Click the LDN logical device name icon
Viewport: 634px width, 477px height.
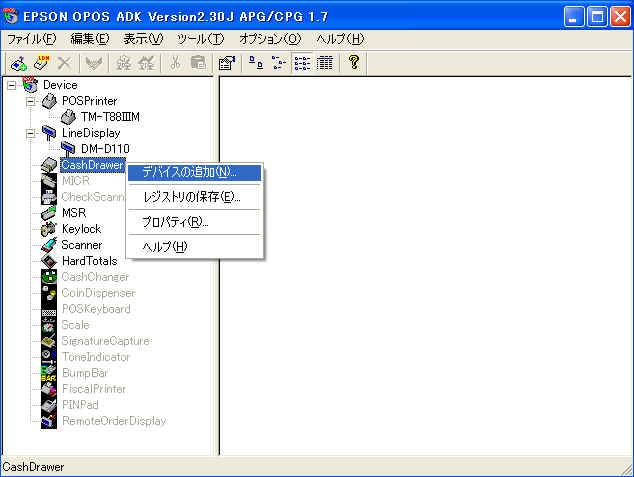pos(42,63)
